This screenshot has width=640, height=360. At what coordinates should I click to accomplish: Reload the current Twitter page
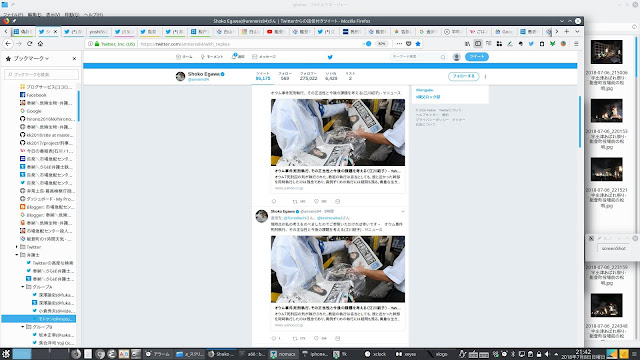pos(29,44)
